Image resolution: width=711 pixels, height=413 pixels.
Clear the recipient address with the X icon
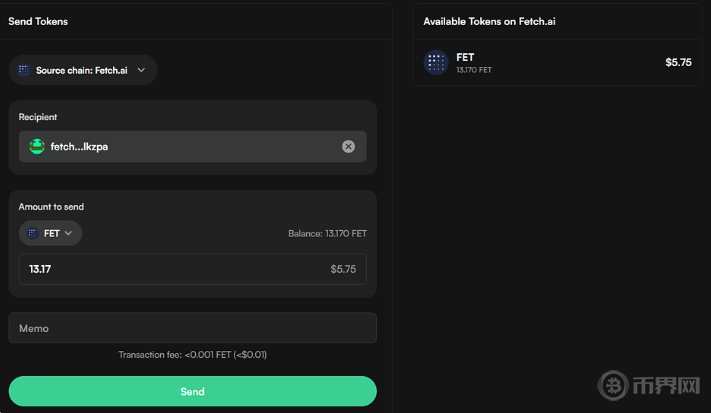point(348,146)
